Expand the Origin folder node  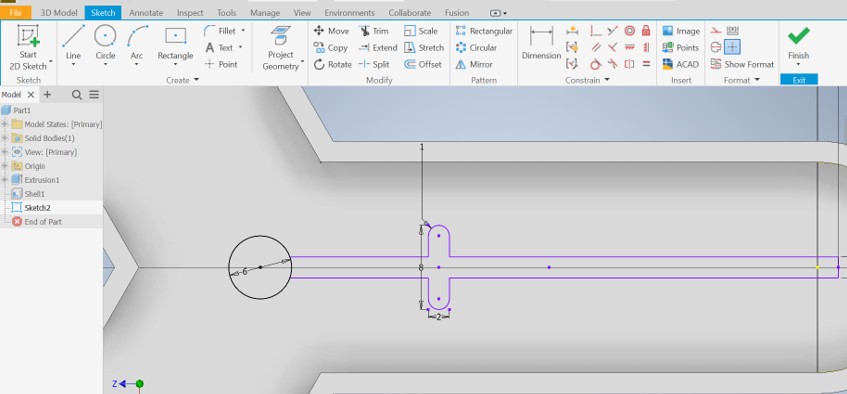tap(5, 166)
